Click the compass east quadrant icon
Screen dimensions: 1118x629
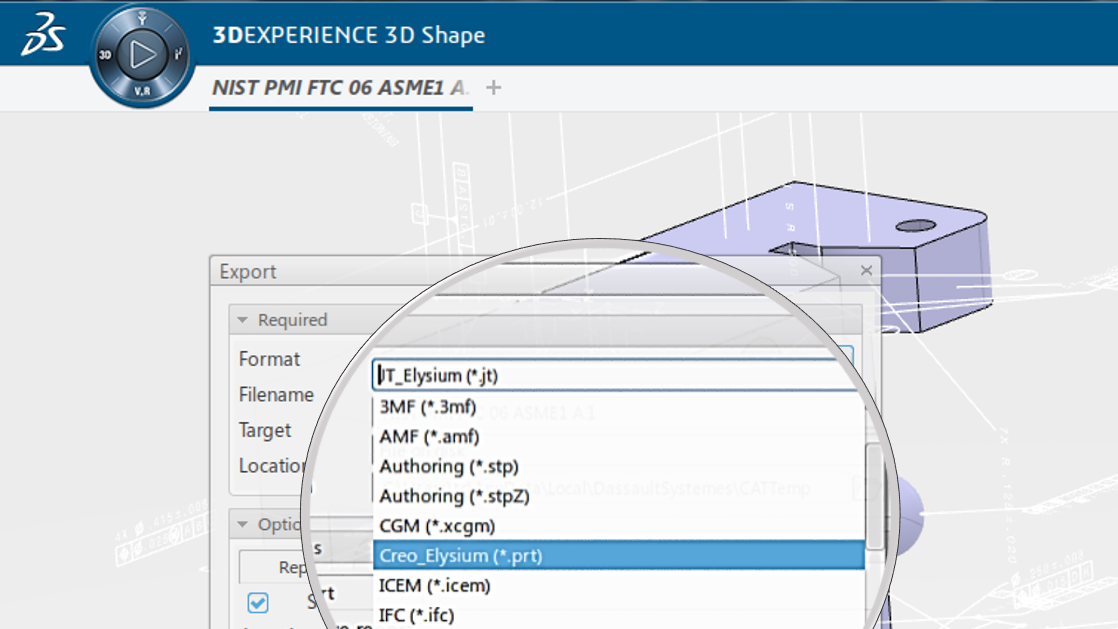pyautogui.click(x=178, y=54)
